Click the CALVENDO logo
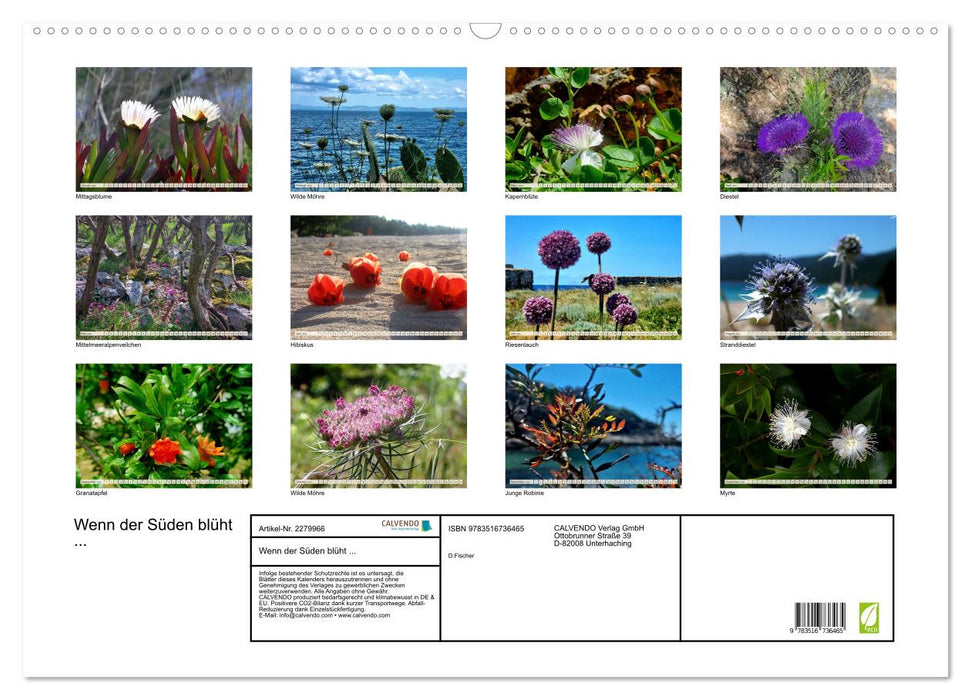 pyautogui.click(x=407, y=525)
